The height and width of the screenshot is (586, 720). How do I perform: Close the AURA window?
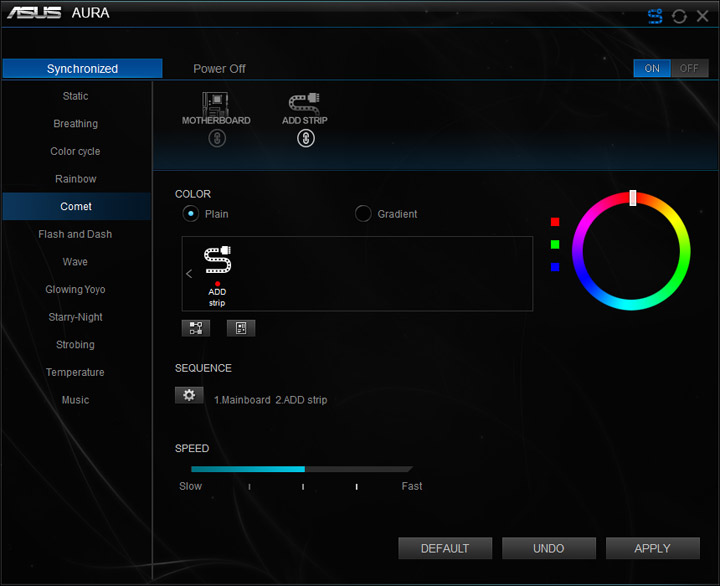(x=702, y=16)
